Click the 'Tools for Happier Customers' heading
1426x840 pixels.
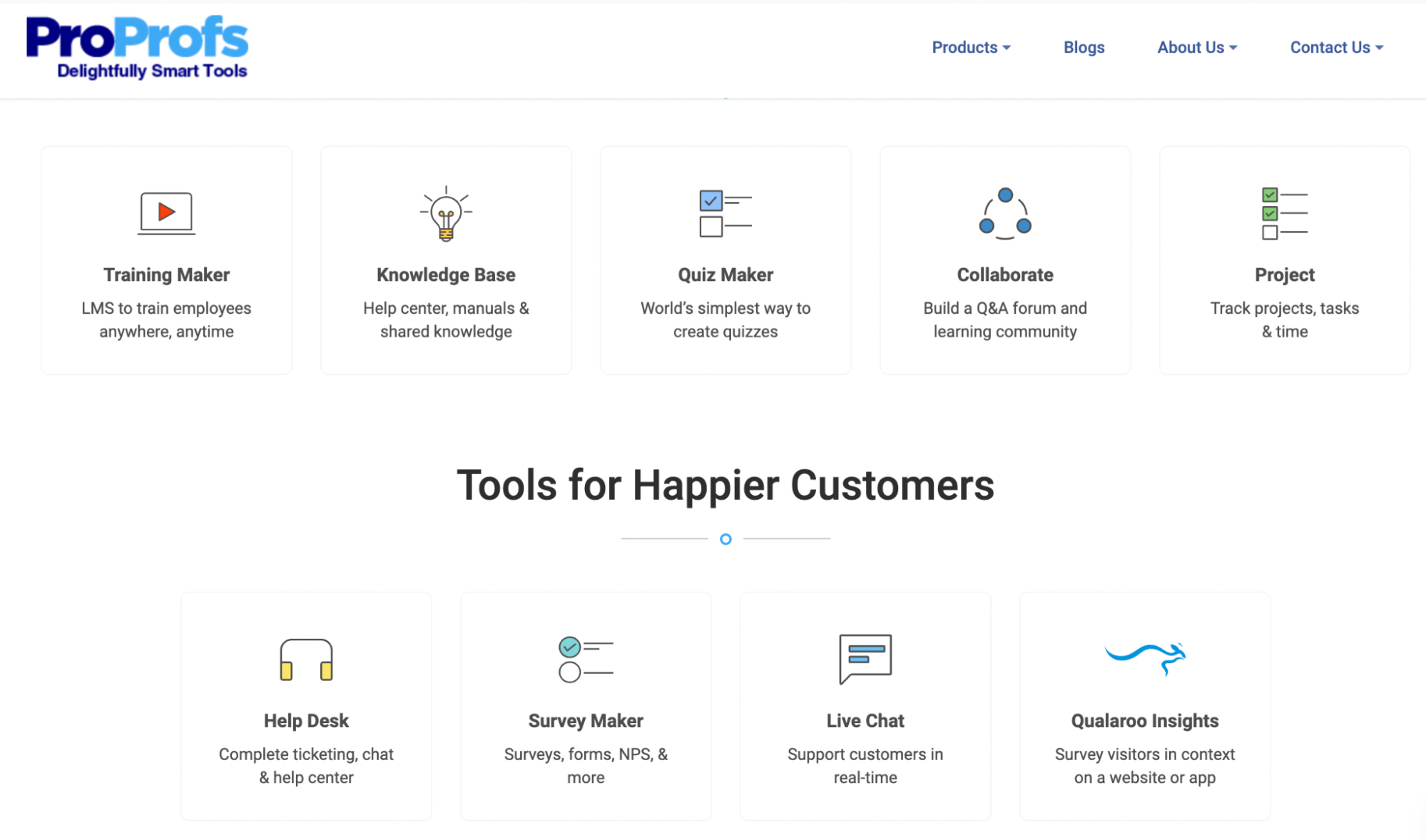[725, 486]
